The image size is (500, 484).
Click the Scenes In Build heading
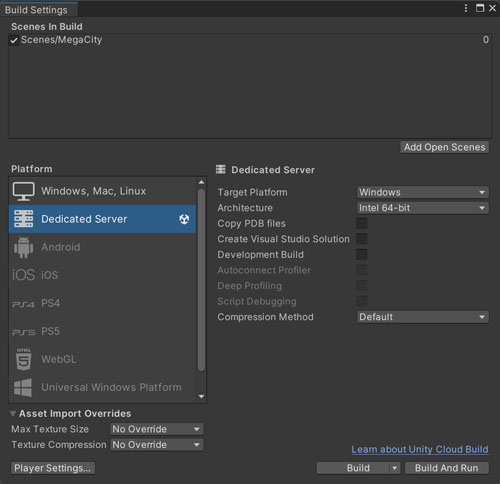pos(47,27)
